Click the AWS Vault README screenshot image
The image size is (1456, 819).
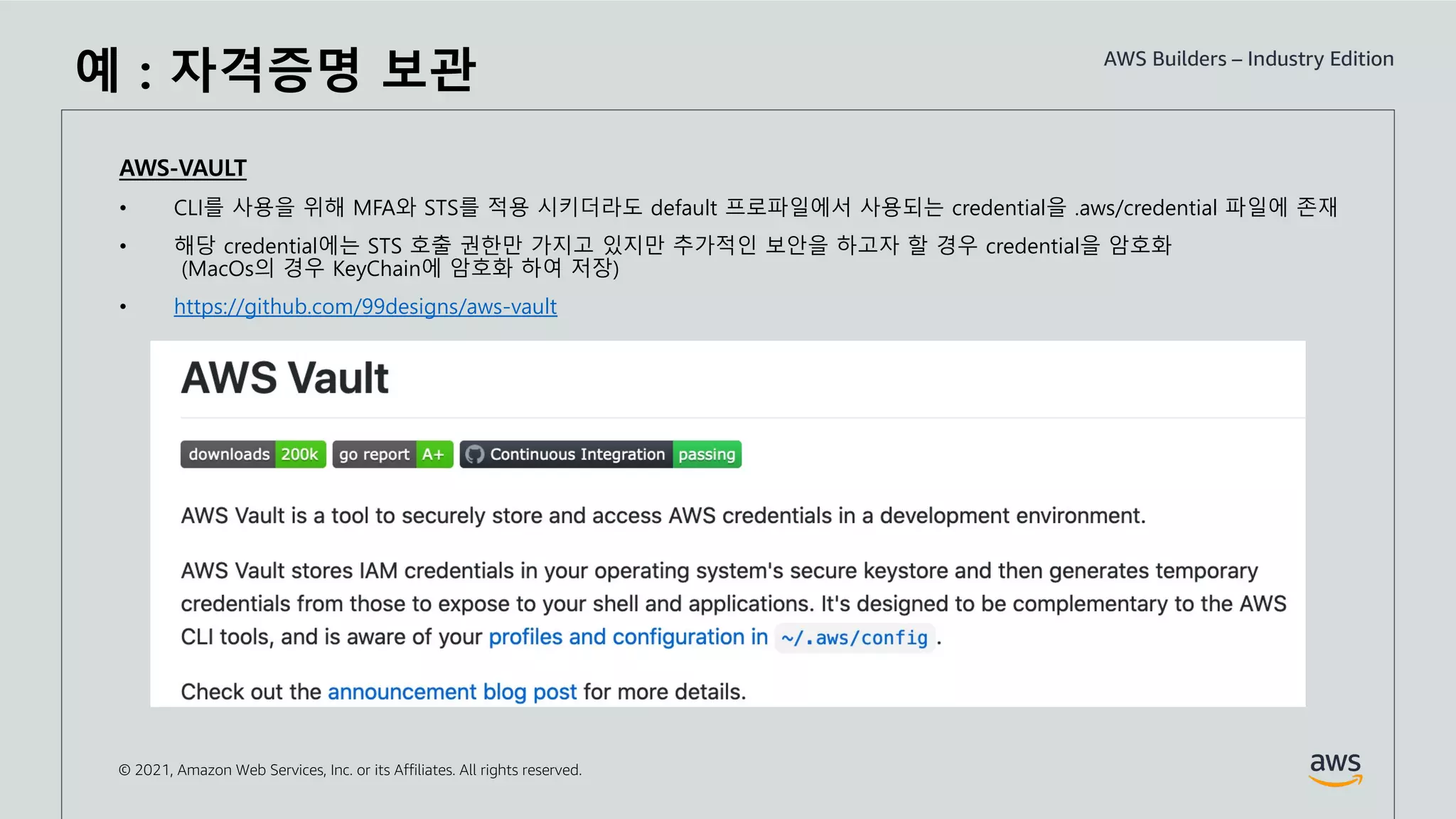(x=728, y=524)
